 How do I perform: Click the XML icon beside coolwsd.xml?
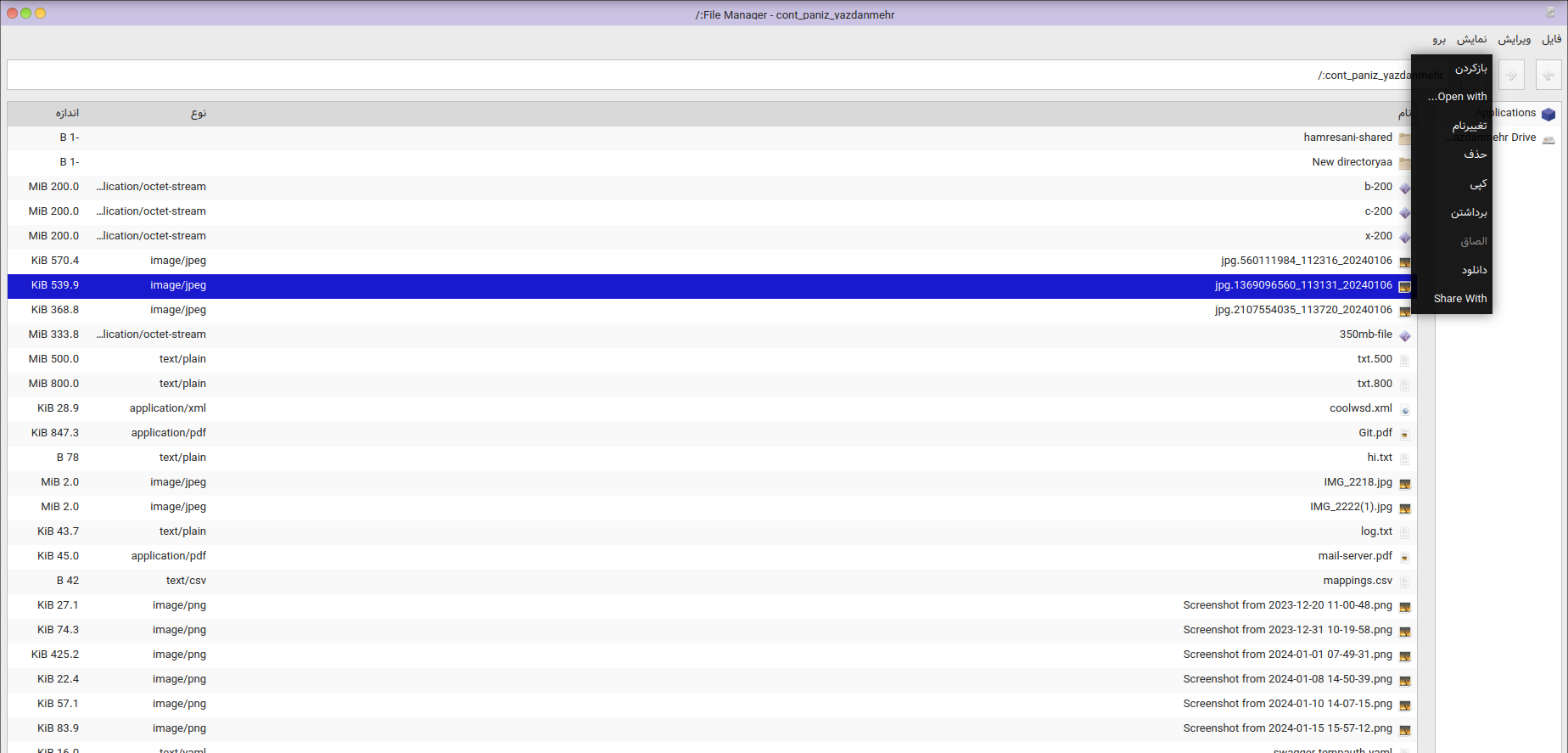(1405, 409)
